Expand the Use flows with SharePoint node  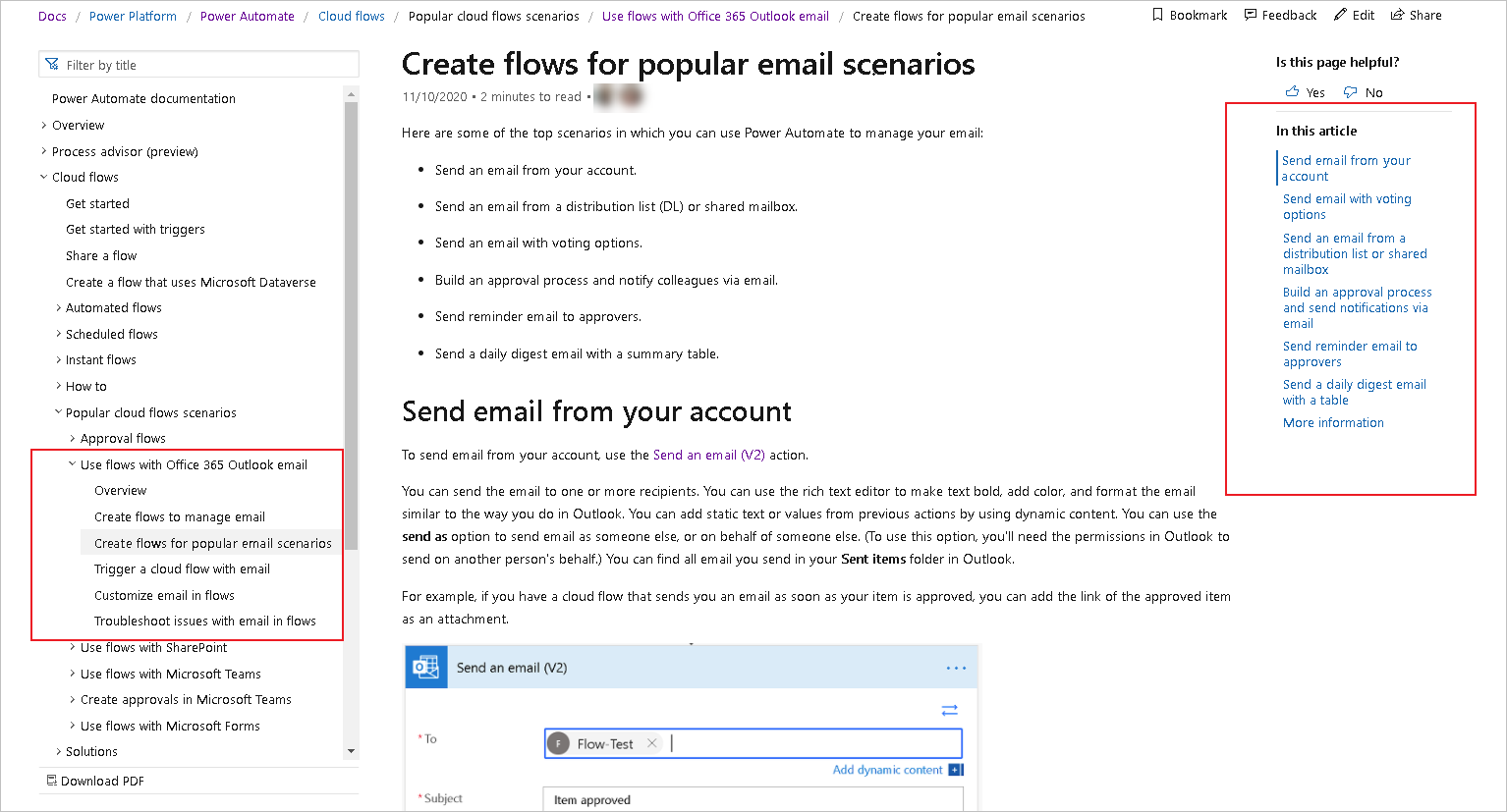tap(72, 648)
